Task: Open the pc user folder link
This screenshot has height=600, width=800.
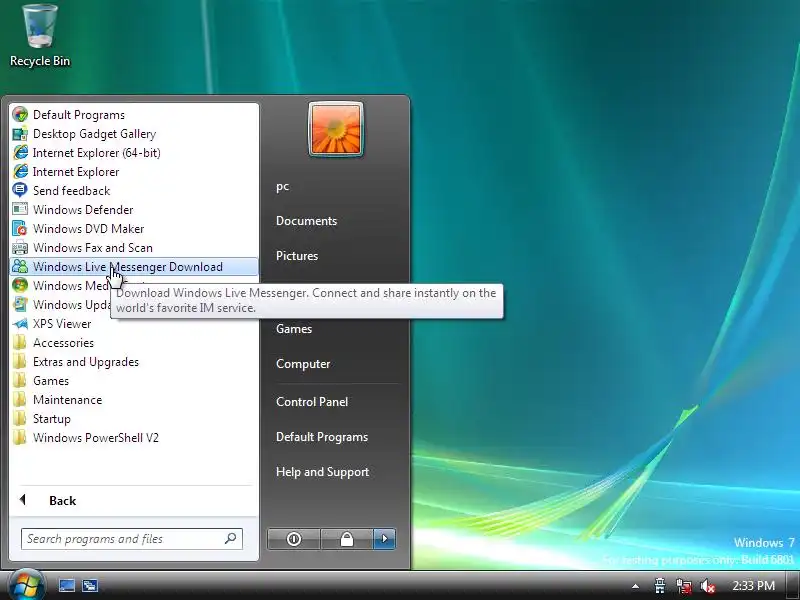Action: click(x=283, y=186)
